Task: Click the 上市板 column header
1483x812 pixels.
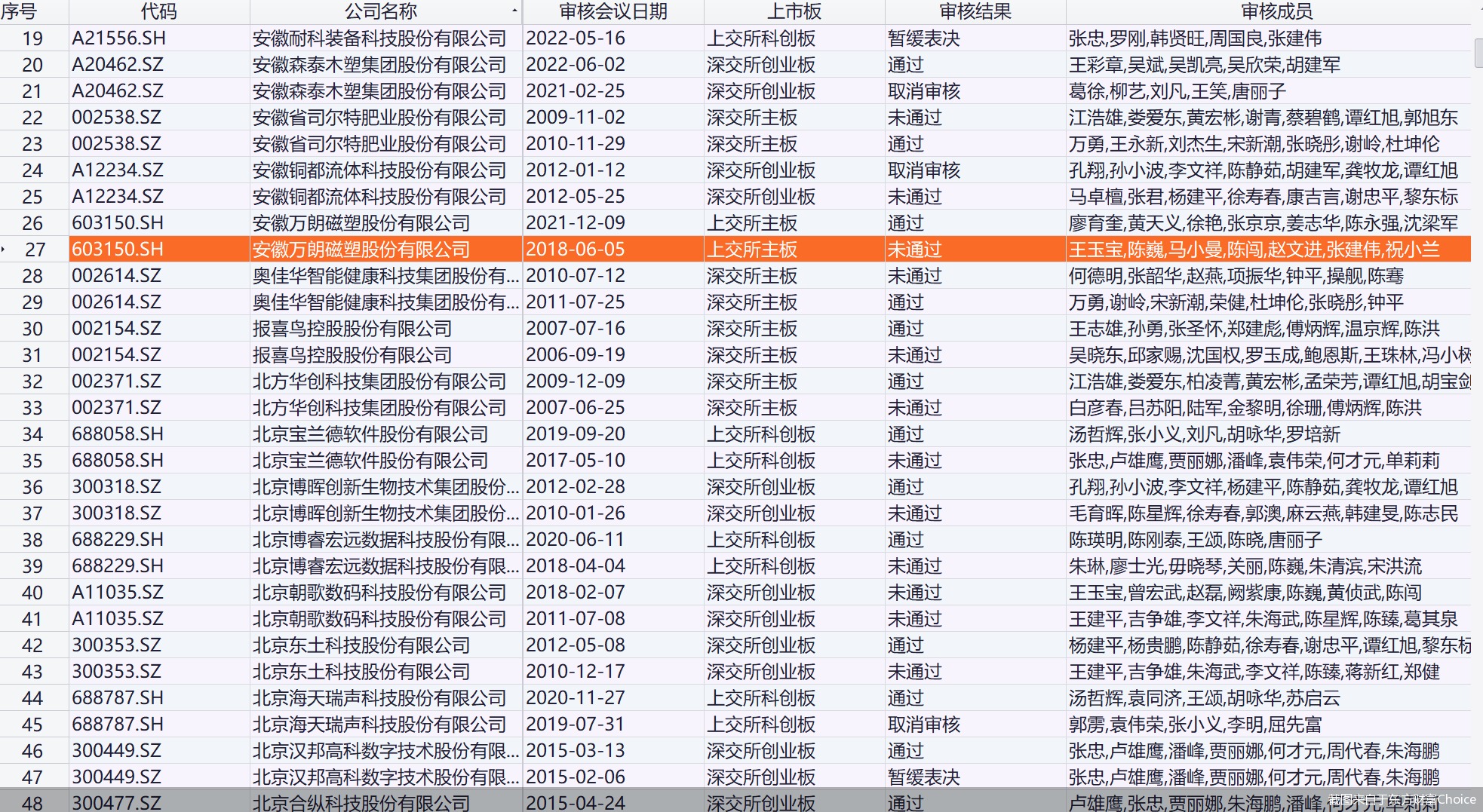Action: pyautogui.click(x=794, y=11)
